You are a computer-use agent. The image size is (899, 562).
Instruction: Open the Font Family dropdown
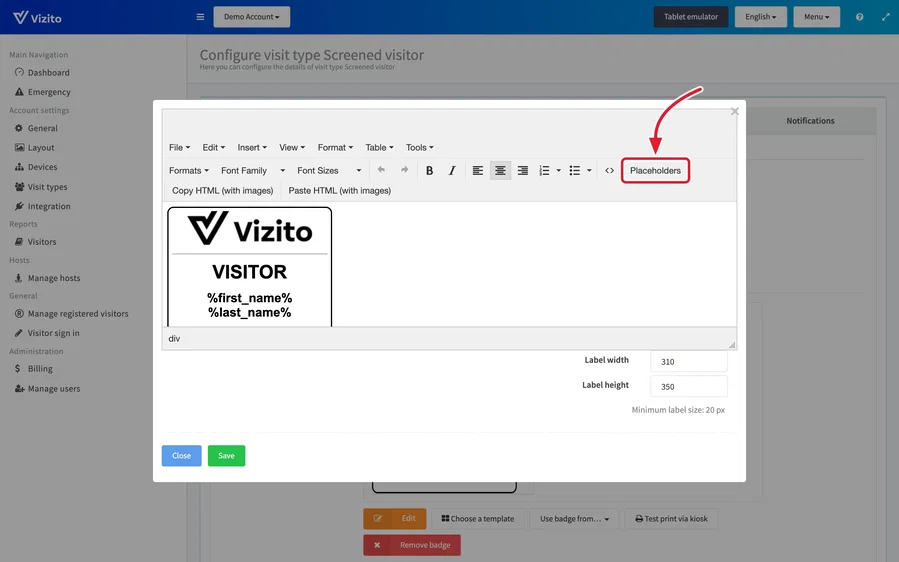coord(253,170)
